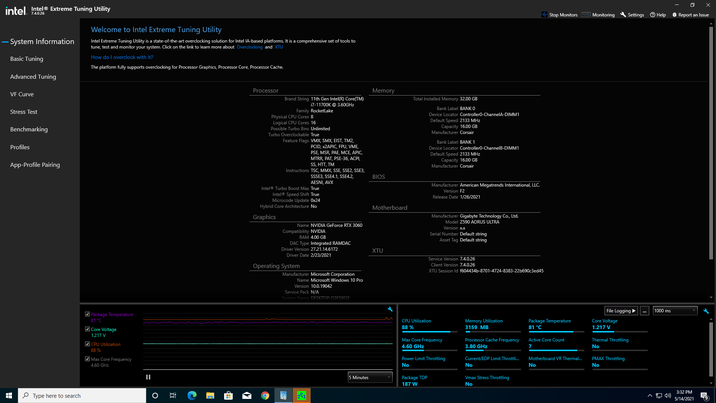
Task: Open Advanced Tuning section
Action: click(33, 77)
